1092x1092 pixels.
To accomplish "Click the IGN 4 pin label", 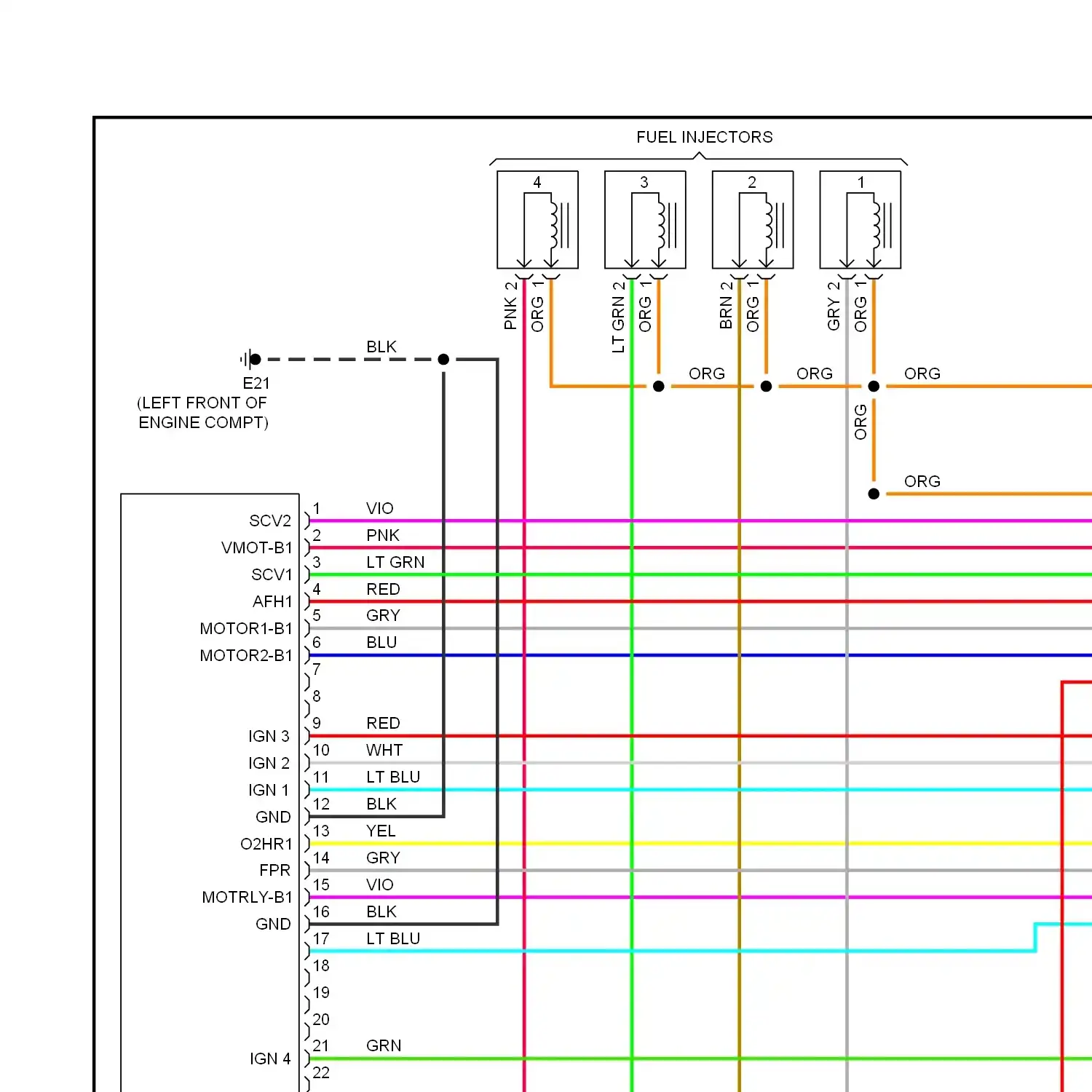I will pyautogui.click(x=270, y=1059).
